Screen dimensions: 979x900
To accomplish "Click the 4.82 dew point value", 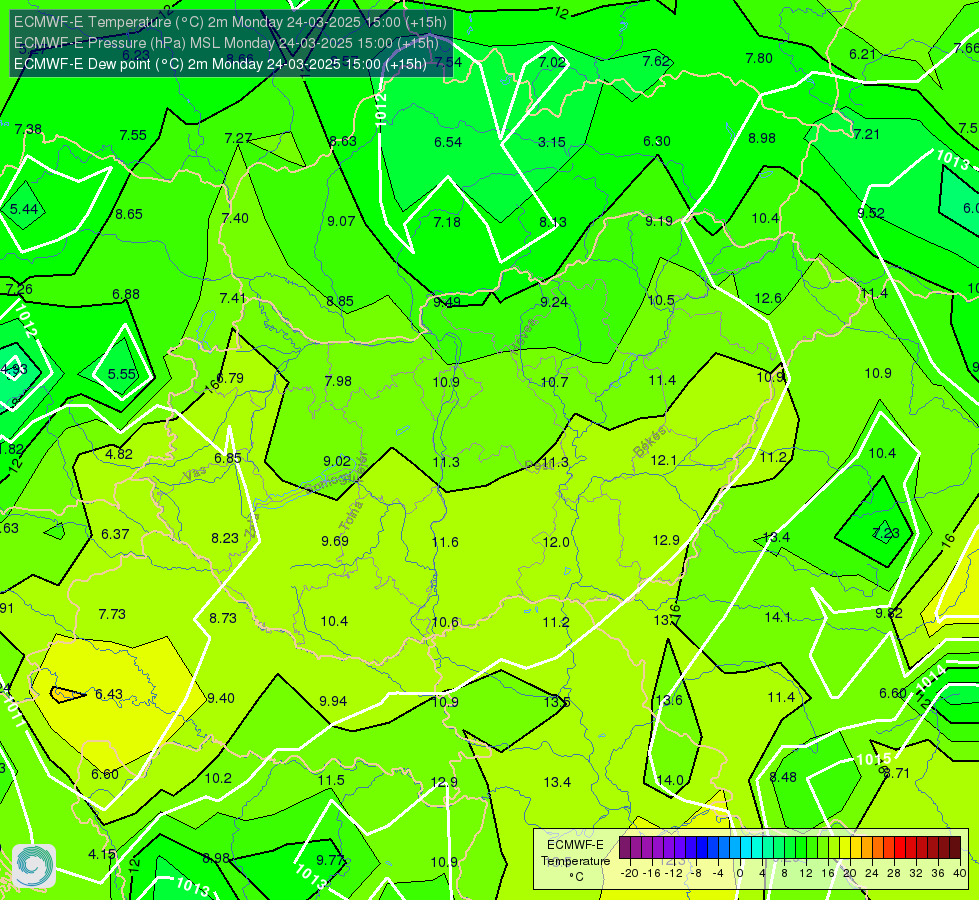I will (x=119, y=455).
